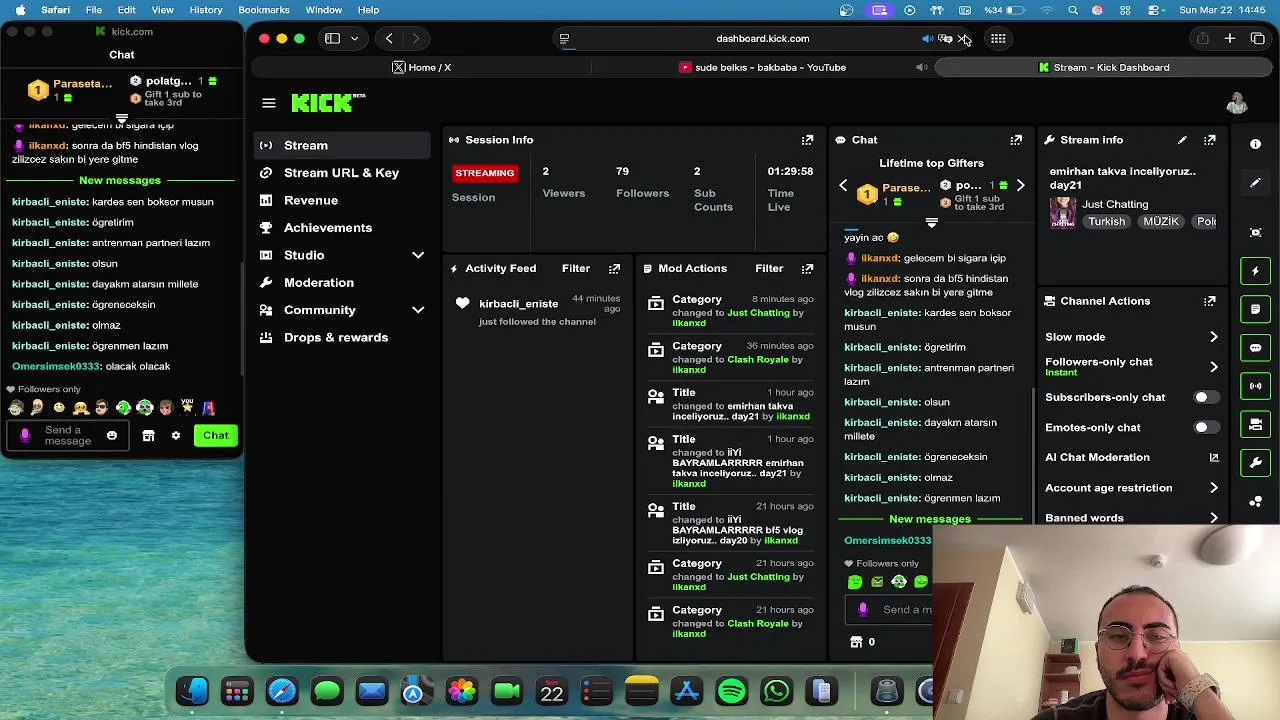Switch to the Home / X tab
1280x720 pixels.
tap(421, 68)
